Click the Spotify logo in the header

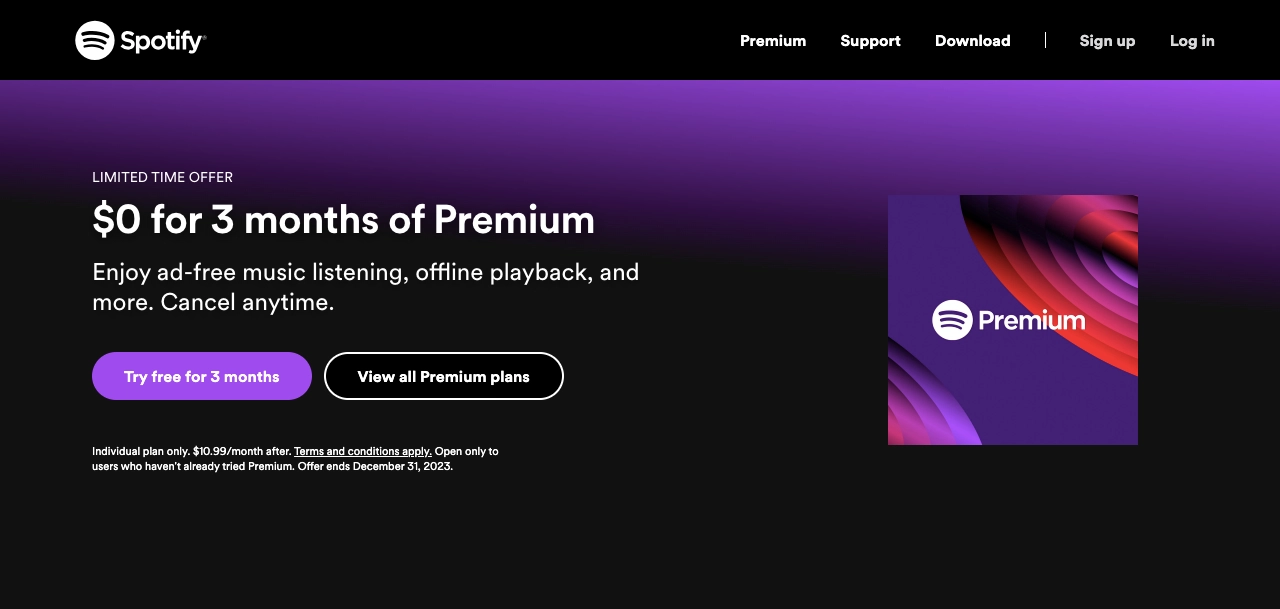[140, 40]
